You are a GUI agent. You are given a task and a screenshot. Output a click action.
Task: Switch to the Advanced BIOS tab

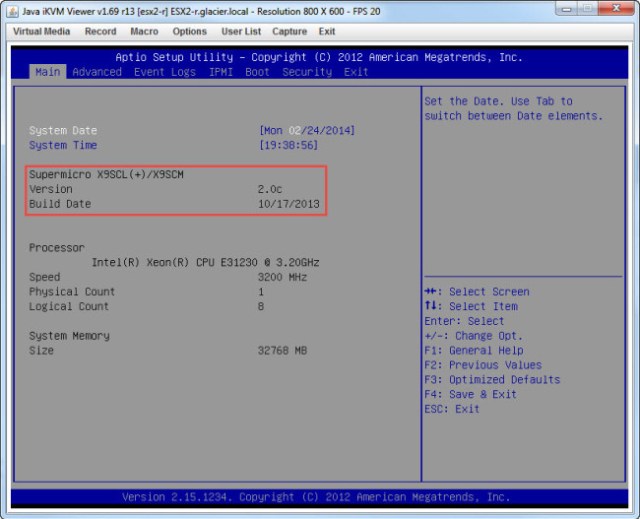[97, 72]
